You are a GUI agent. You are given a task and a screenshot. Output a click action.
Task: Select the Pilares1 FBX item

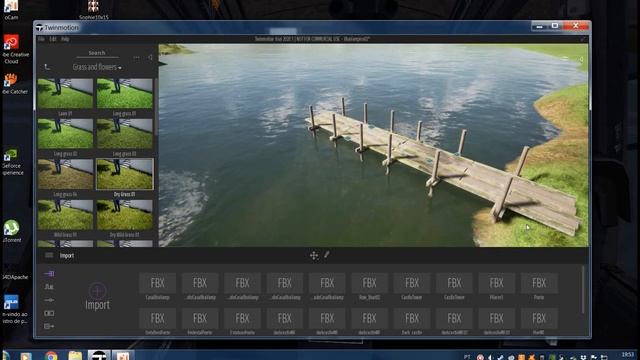pyautogui.click(x=496, y=287)
